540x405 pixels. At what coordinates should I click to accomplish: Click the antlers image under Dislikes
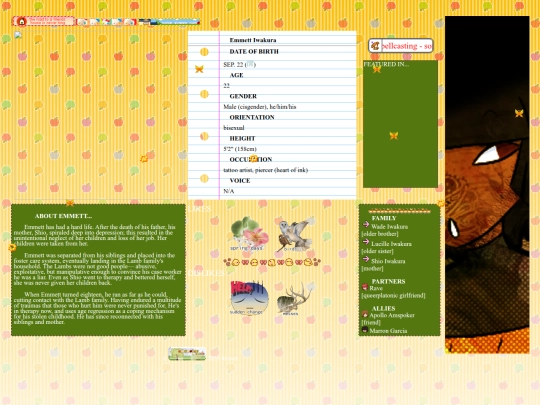tap(296, 298)
